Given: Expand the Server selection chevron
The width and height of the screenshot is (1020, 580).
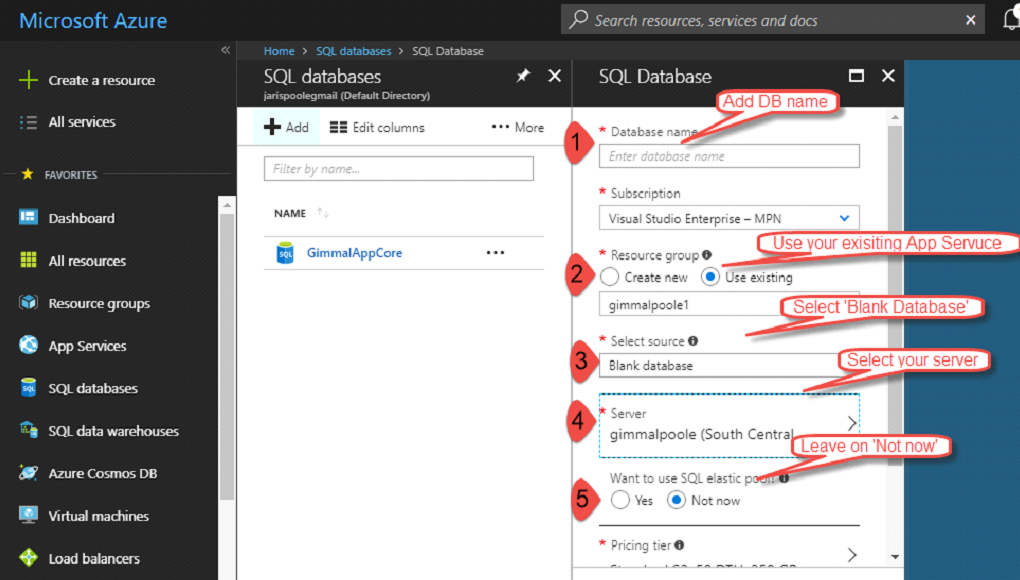Looking at the screenshot, I should pos(851,423).
